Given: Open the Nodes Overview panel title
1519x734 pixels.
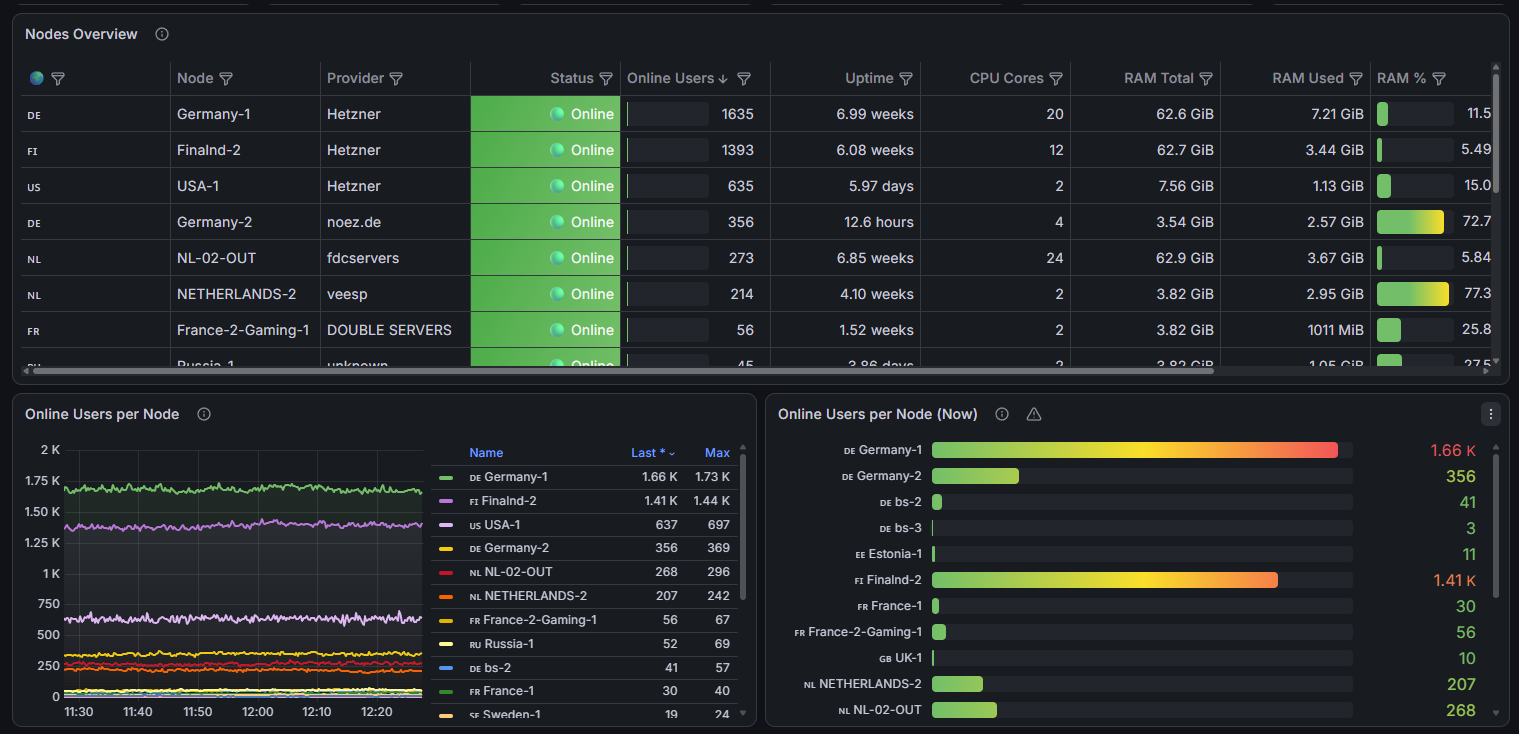Looking at the screenshot, I should (x=81, y=34).
